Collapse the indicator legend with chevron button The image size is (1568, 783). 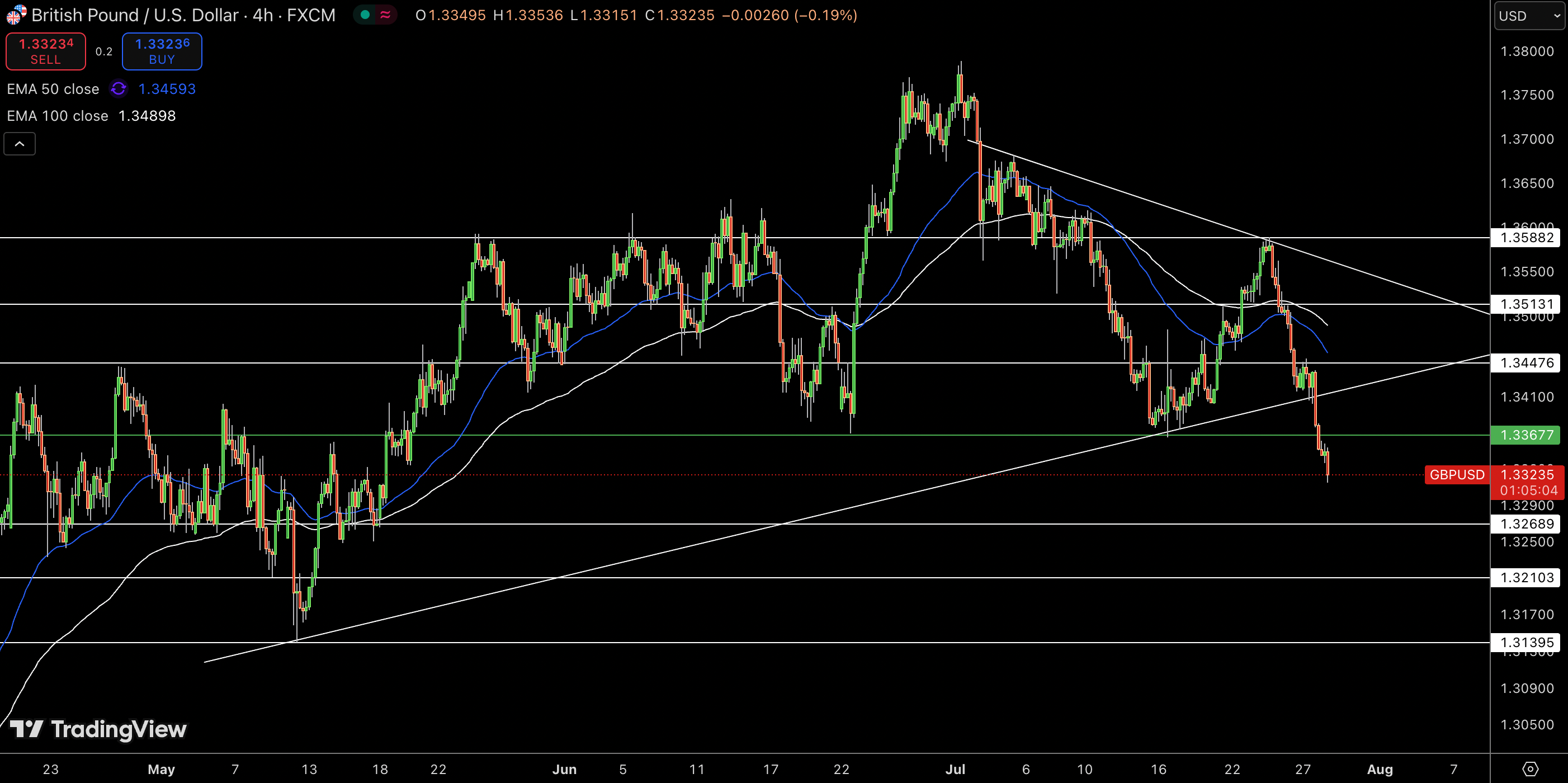click(20, 144)
